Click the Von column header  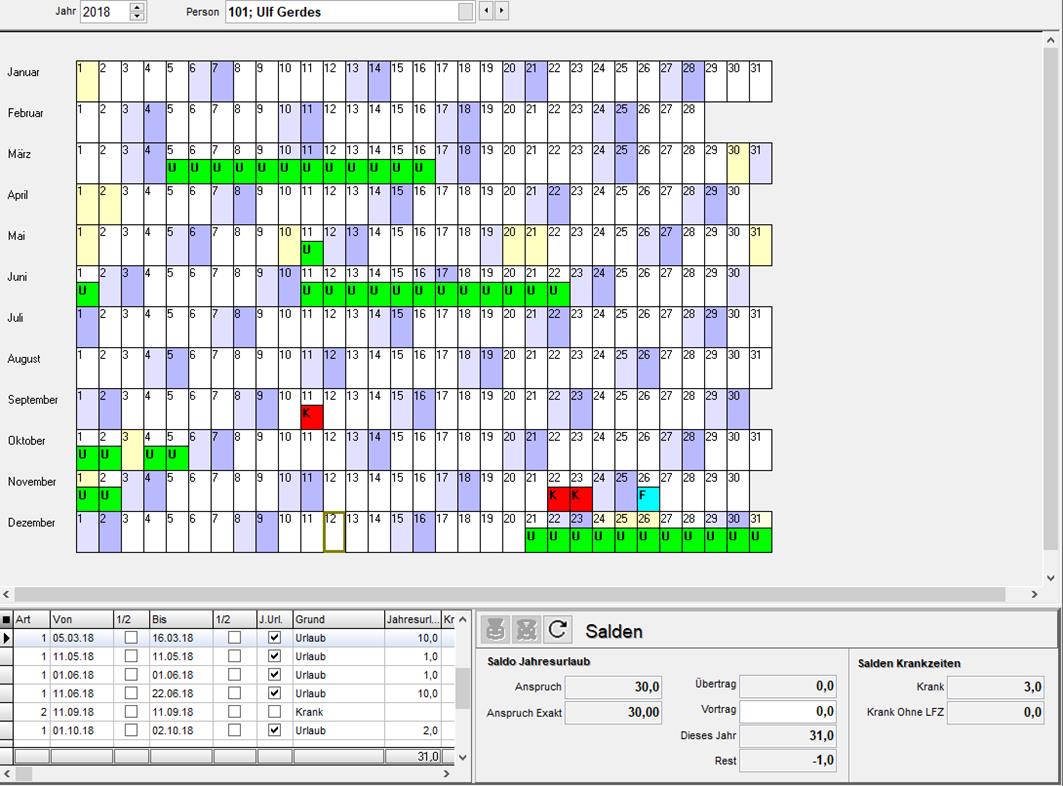(x=80, y=620)
